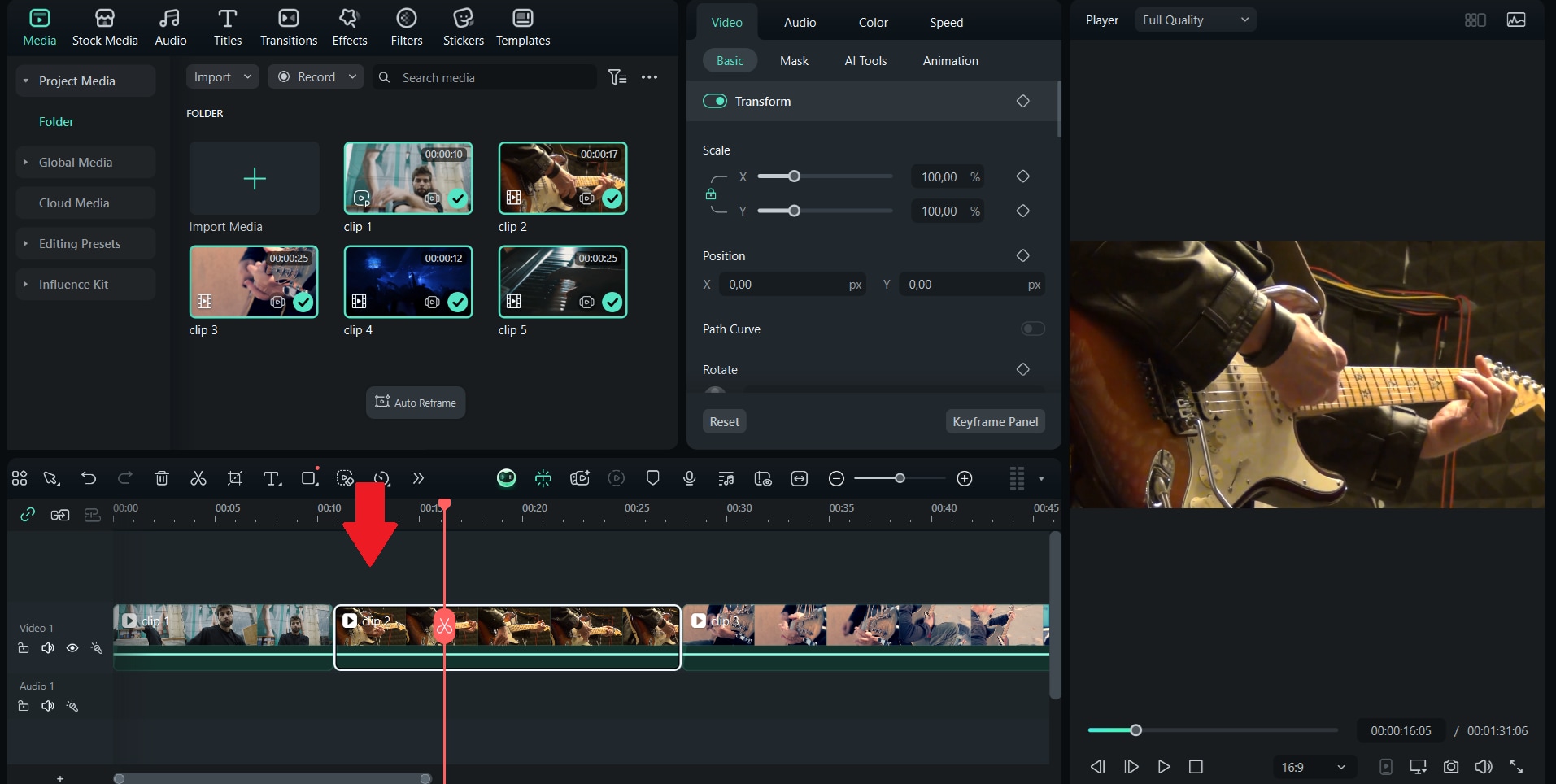The height and width of the screenshot is (784, 1556).
Task: Select the clip 4 thumbnail
Action: 408,281
